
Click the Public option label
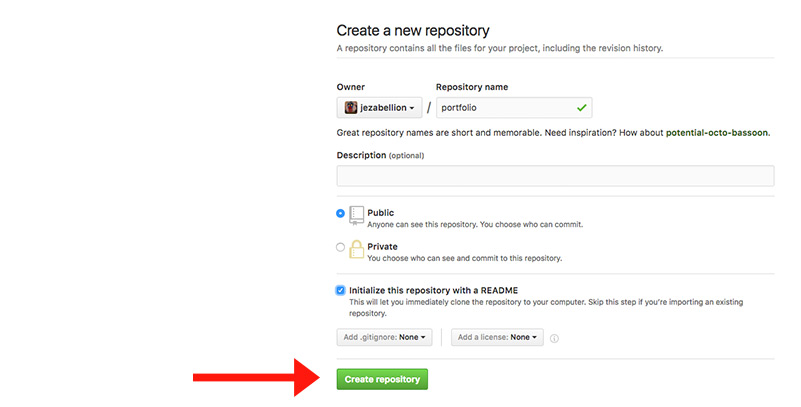pyautogui.click(x=381, y=213)
